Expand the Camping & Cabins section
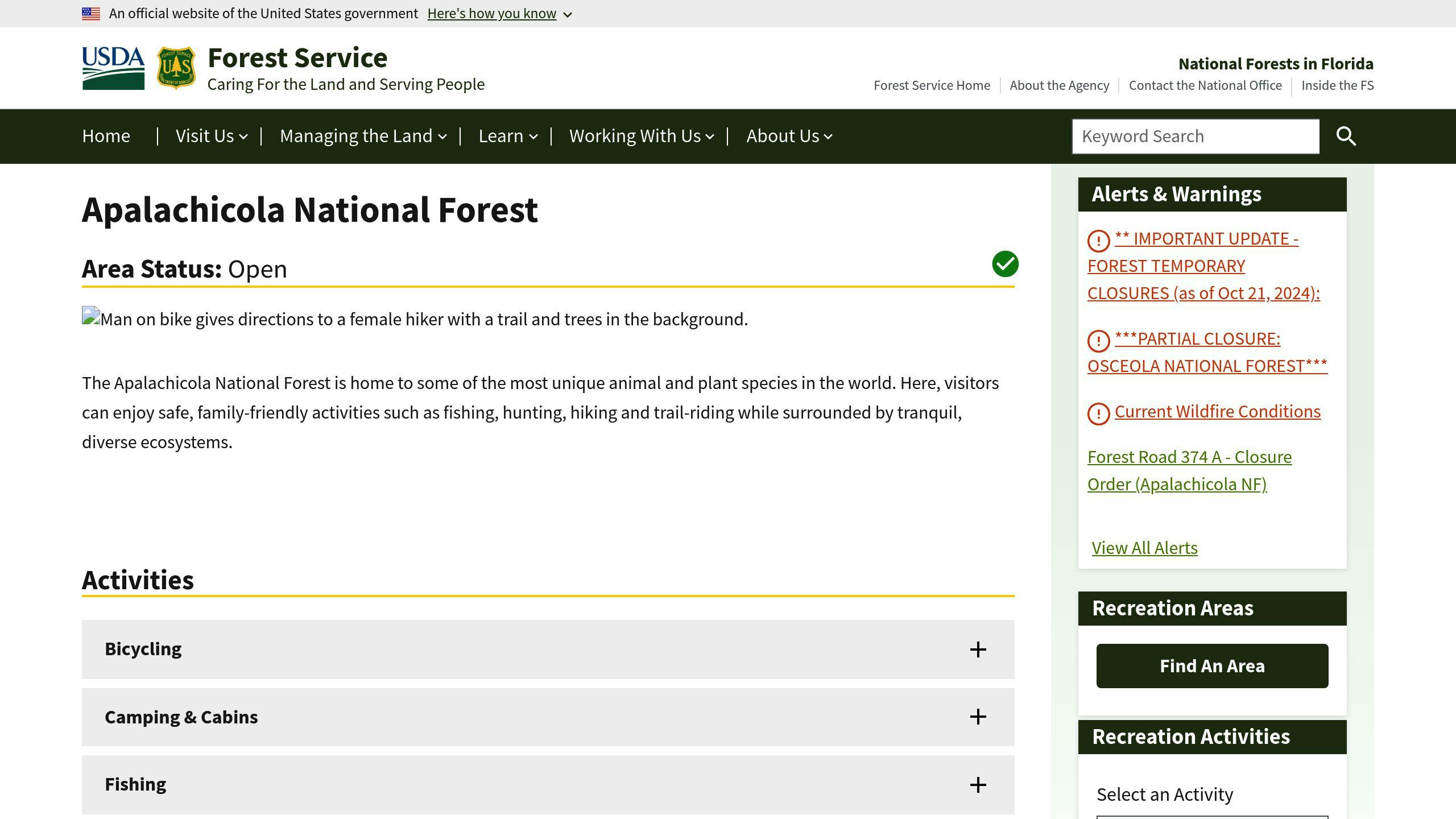The image size is (1456, 819). pos(548,717)
